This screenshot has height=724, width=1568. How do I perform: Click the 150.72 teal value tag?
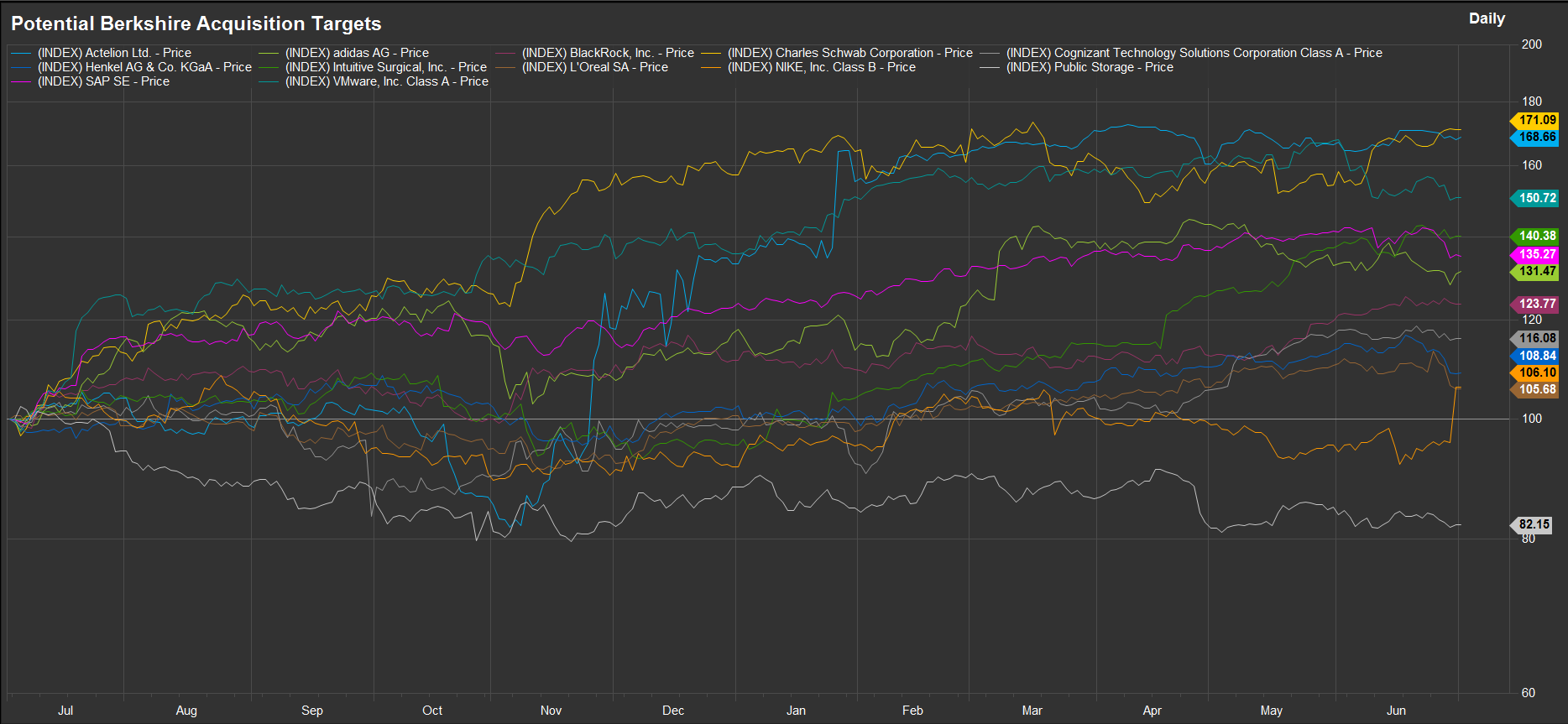point(1534,198)
